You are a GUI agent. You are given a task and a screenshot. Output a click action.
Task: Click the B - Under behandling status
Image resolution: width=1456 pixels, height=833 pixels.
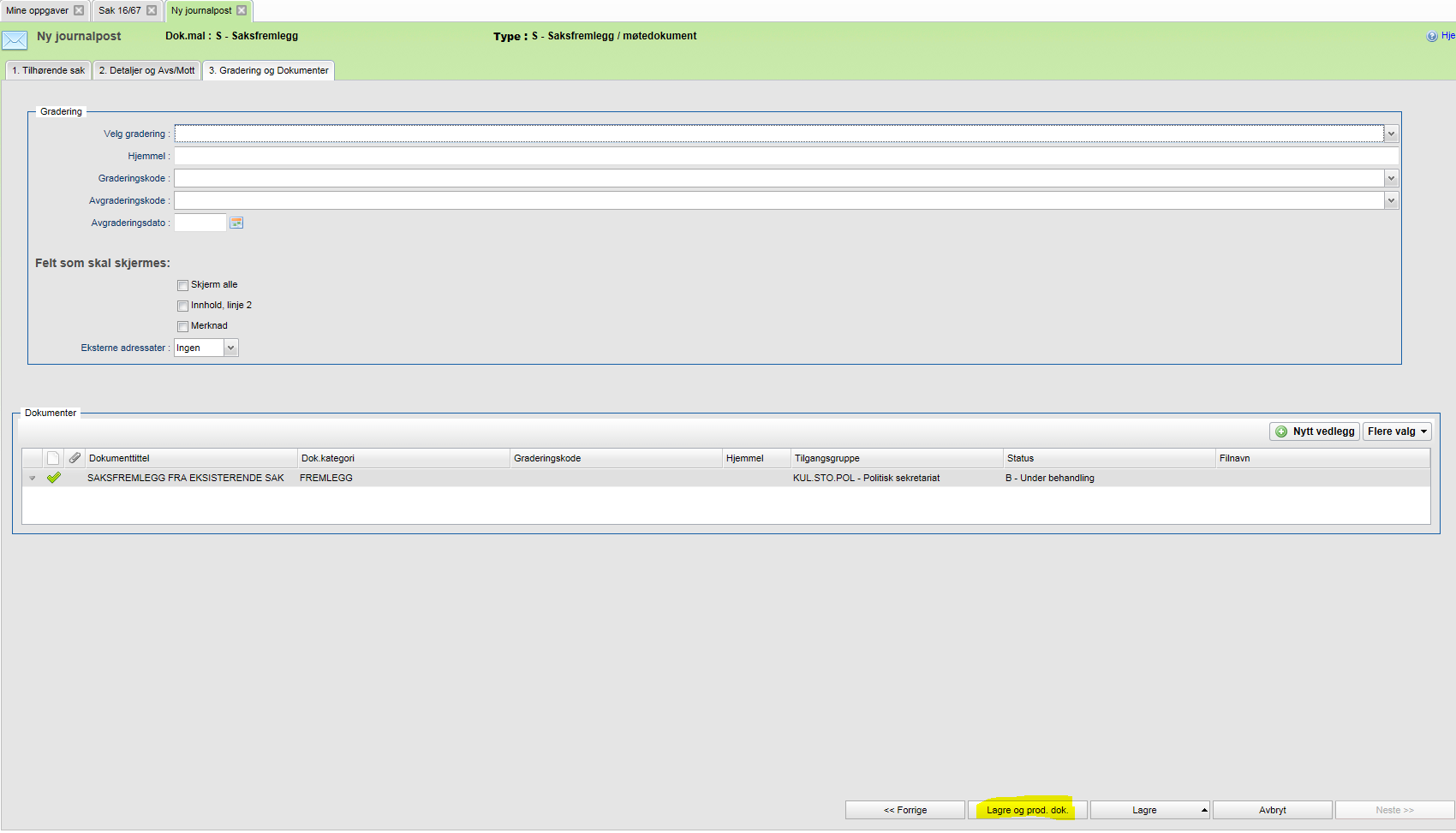(x=1050, y=478)
